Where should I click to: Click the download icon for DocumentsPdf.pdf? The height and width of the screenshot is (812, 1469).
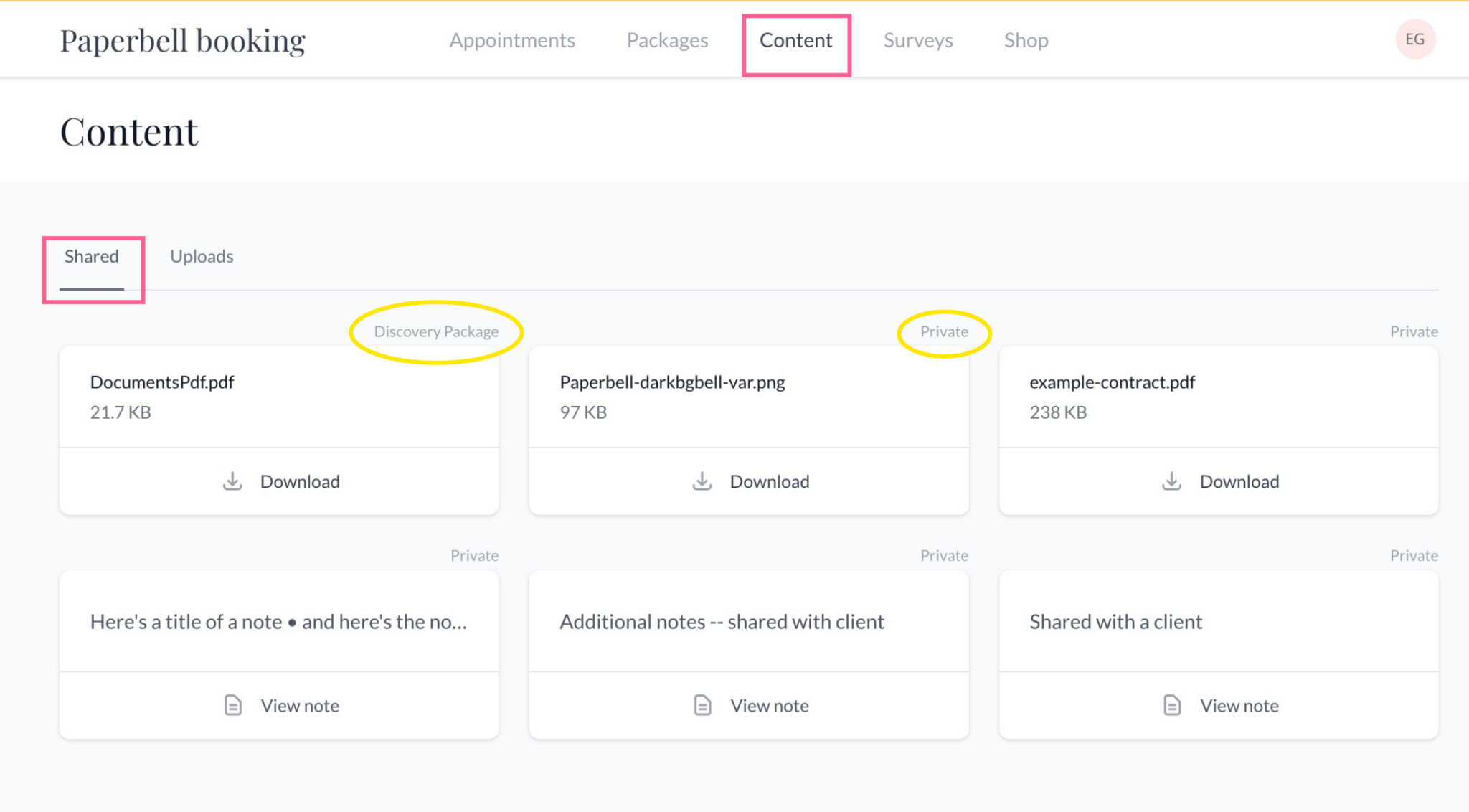[232, 481]
